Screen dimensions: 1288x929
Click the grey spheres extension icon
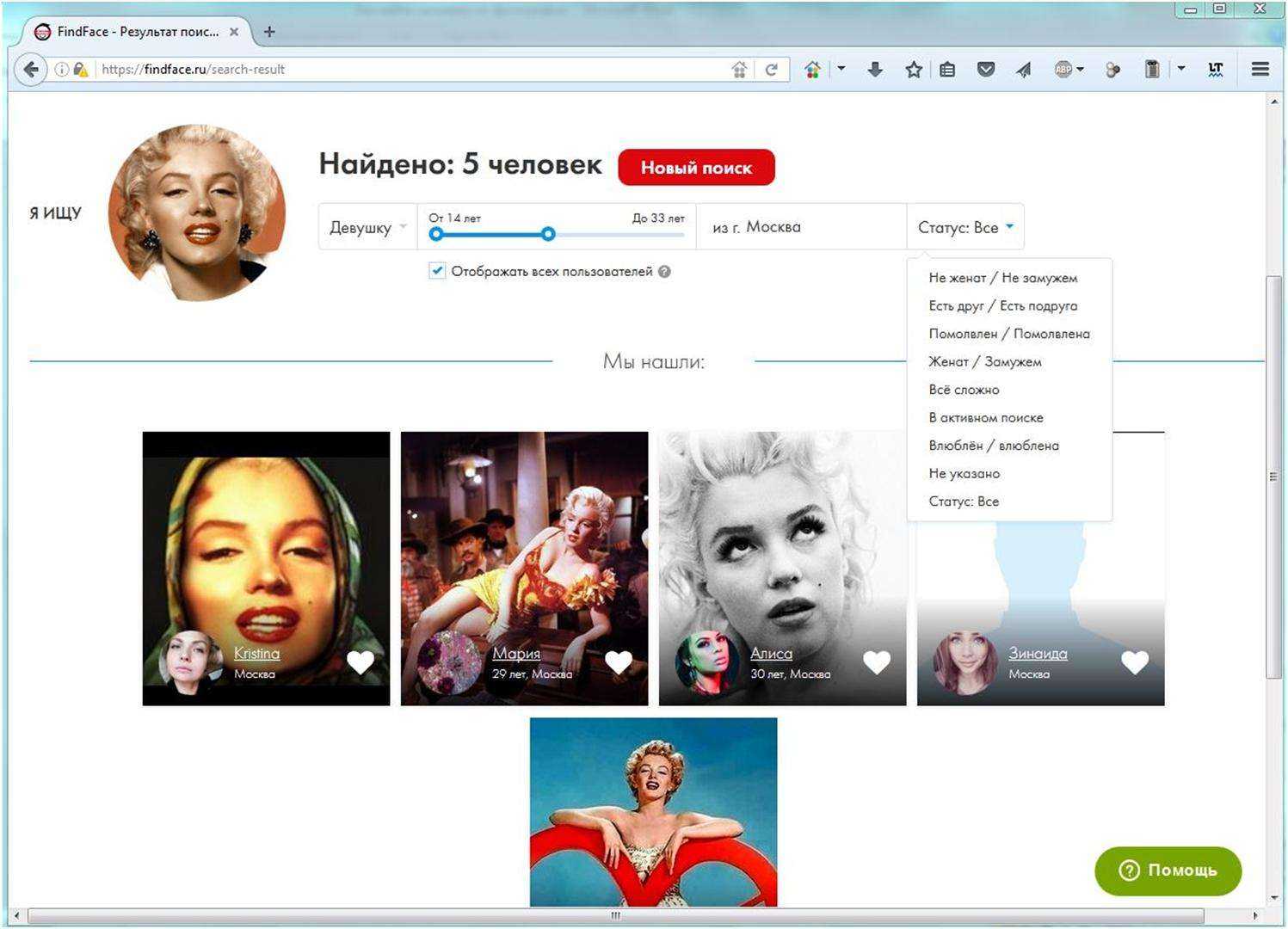tap(1112, 70)
